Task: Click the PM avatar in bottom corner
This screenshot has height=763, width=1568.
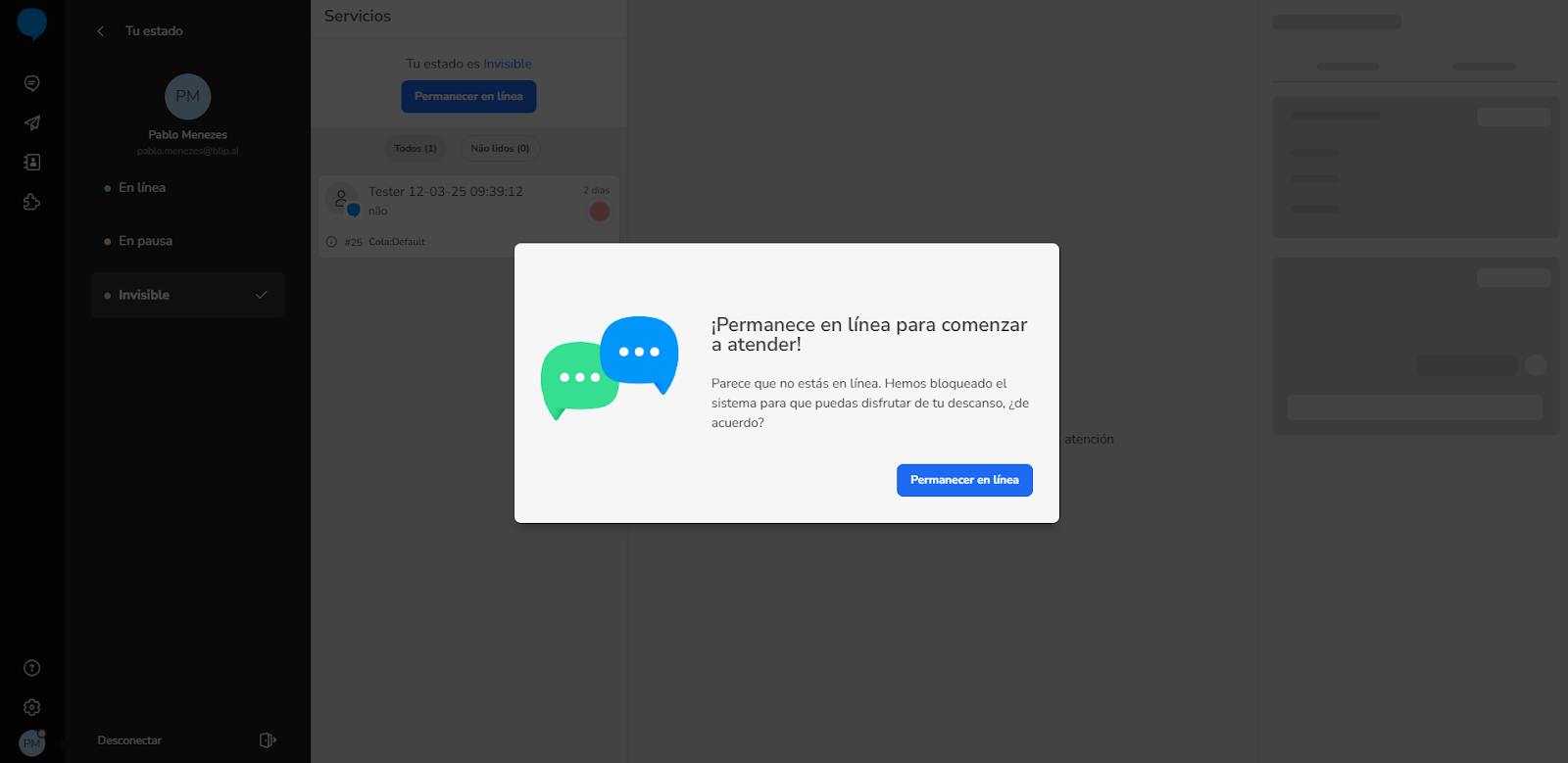Action: pyautogui.click(x=32, y=743)
